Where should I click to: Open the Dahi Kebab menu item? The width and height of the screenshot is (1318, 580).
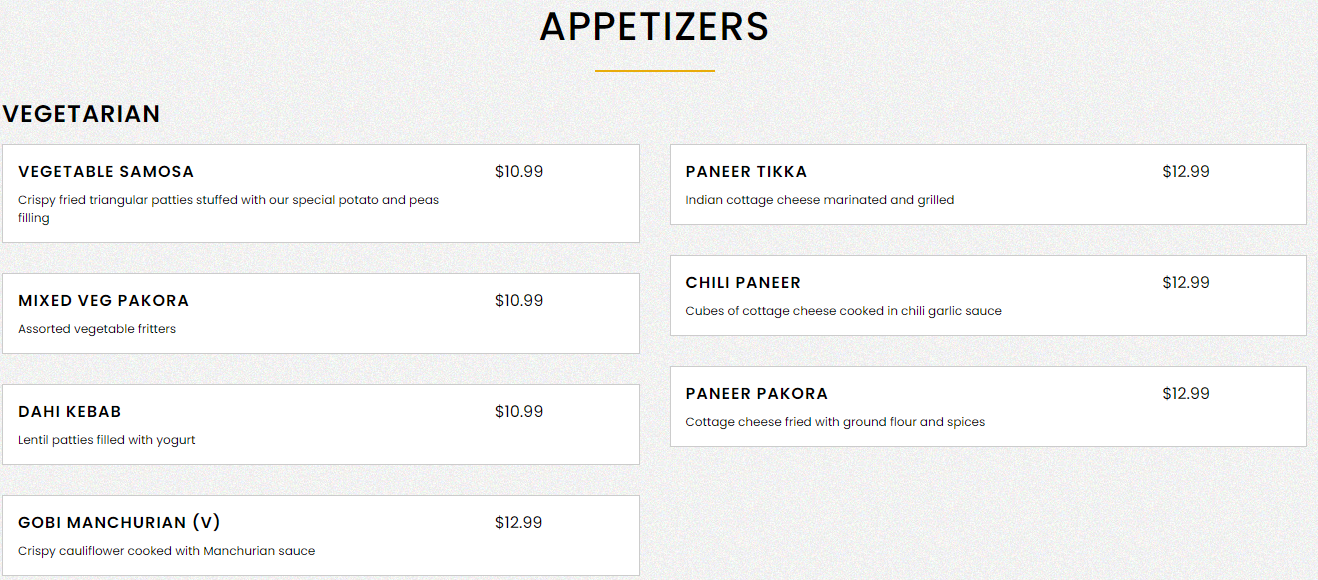70,412
